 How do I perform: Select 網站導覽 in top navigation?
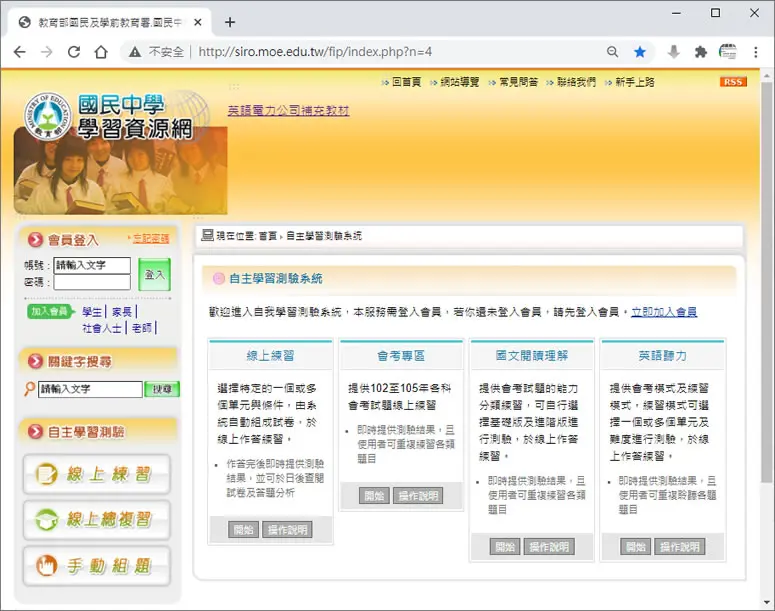tap(460, 82)
